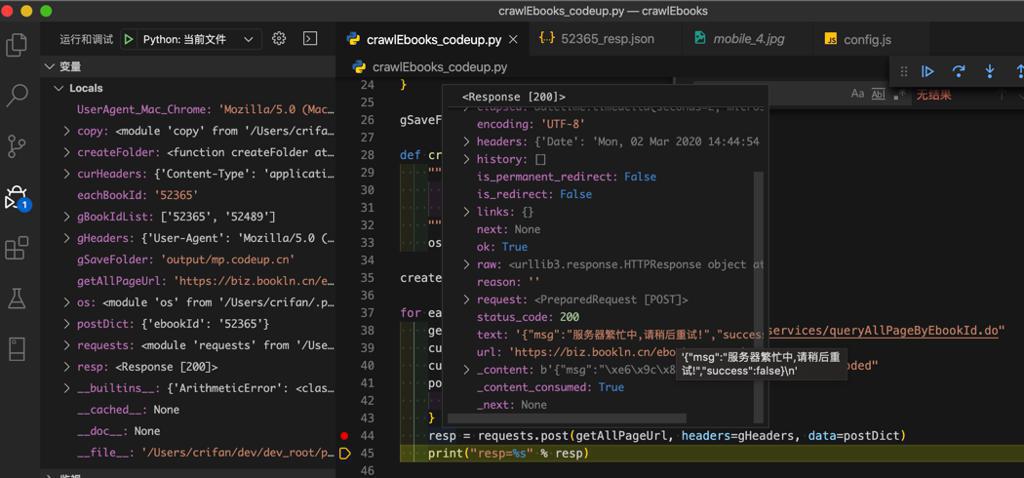
Task: Click the hover popup horizontal scrollbar
Action: (x=567, y=418)
